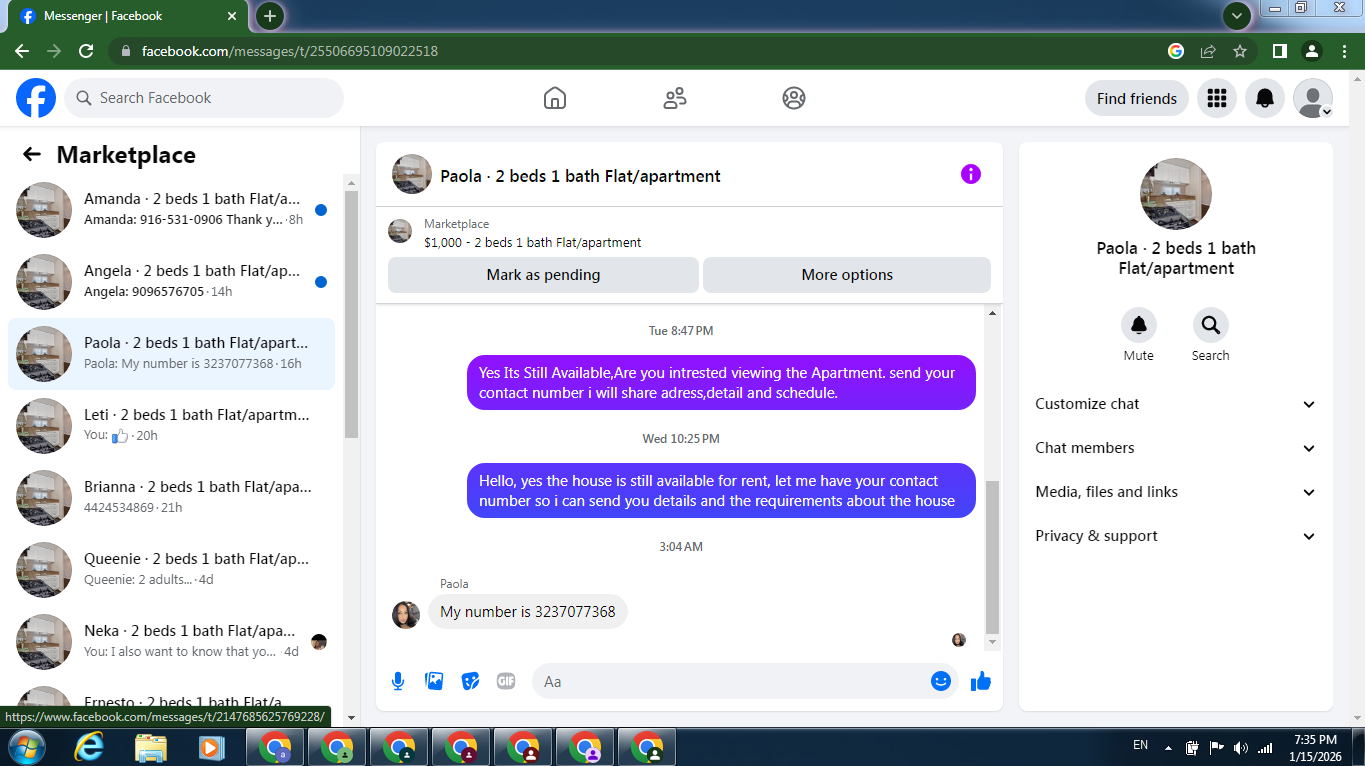
Task: Reload the page in Chrome
Action: [x=86, y=51]
